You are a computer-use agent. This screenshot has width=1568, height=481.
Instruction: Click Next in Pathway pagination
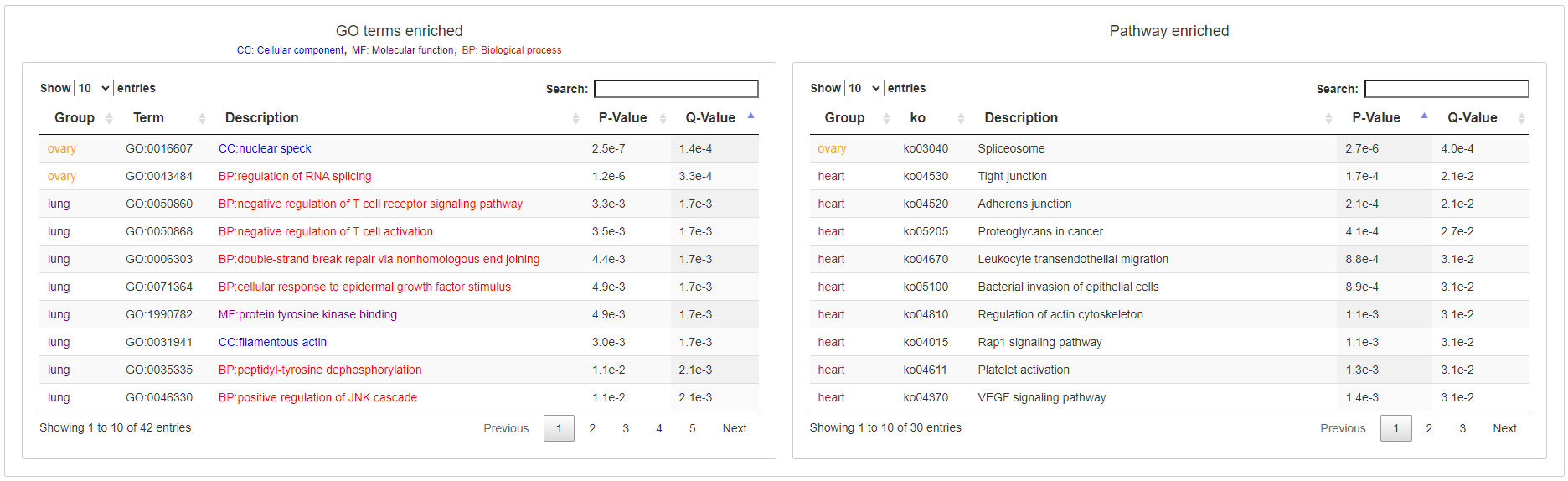click(x=1504, y=428)
